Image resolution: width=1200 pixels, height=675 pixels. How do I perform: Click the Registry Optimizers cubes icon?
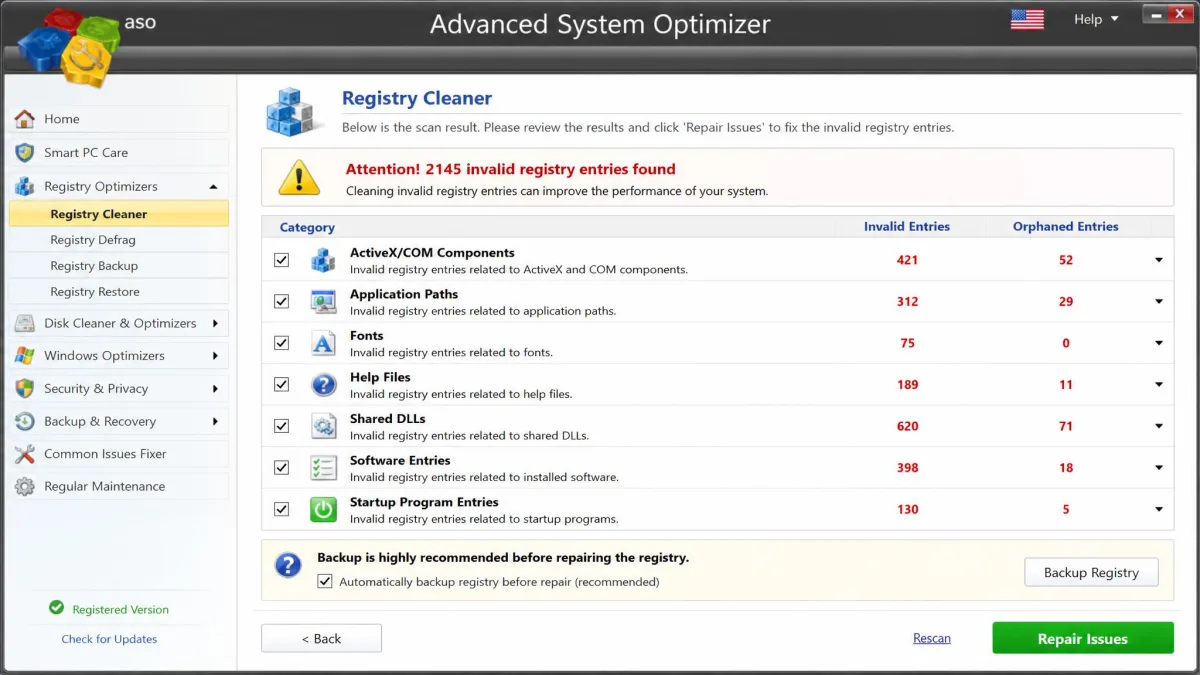25,187
